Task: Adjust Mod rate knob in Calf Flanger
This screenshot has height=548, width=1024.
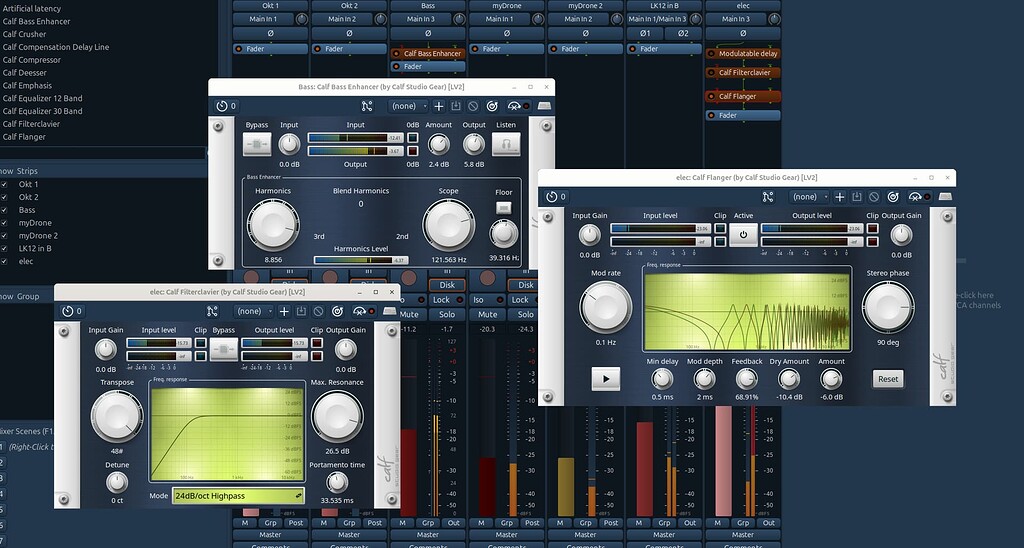Action: click(x=605, y=308)
